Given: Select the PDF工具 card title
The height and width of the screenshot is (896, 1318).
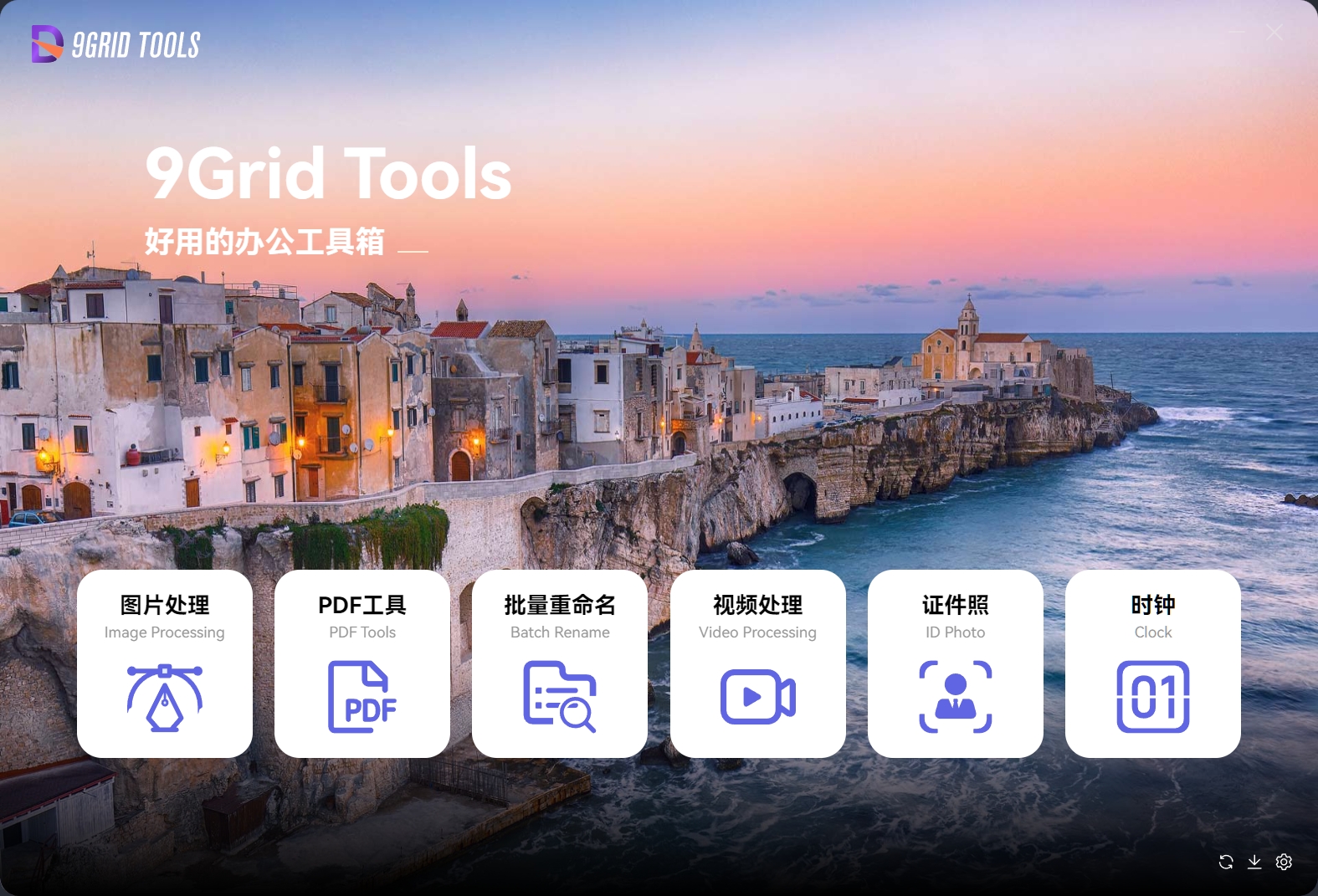Looking at the screenshot, I should 362,605.
